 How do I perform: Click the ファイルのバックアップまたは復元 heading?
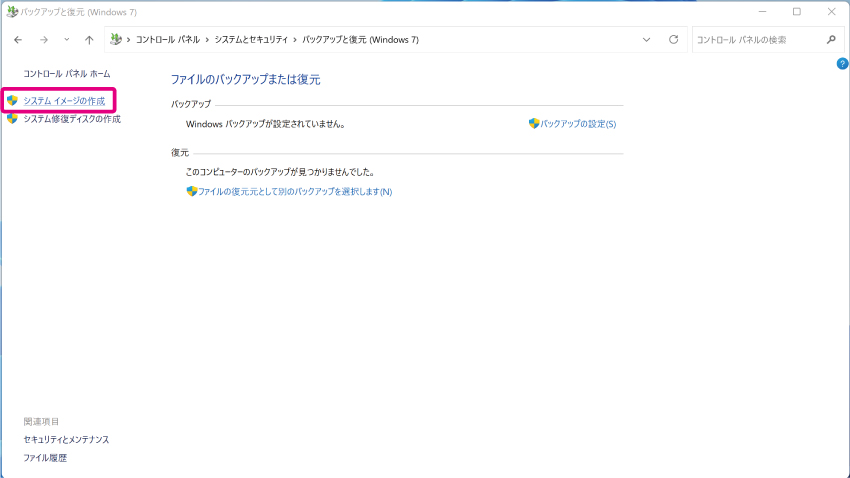click(246, 80)
